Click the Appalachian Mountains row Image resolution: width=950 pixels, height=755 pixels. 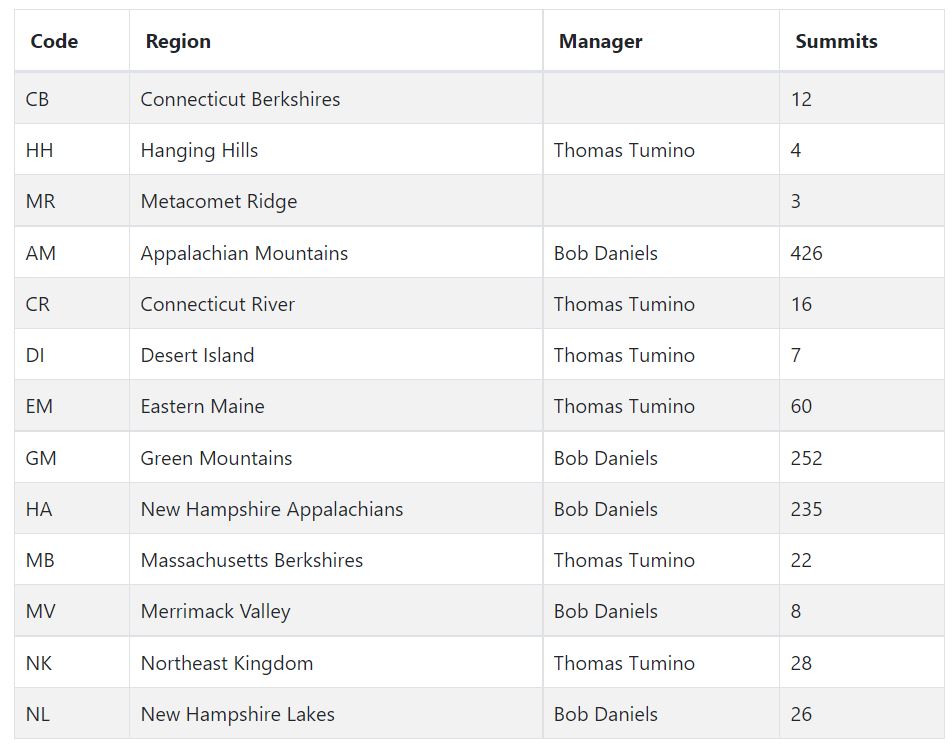tap(479, 253)
